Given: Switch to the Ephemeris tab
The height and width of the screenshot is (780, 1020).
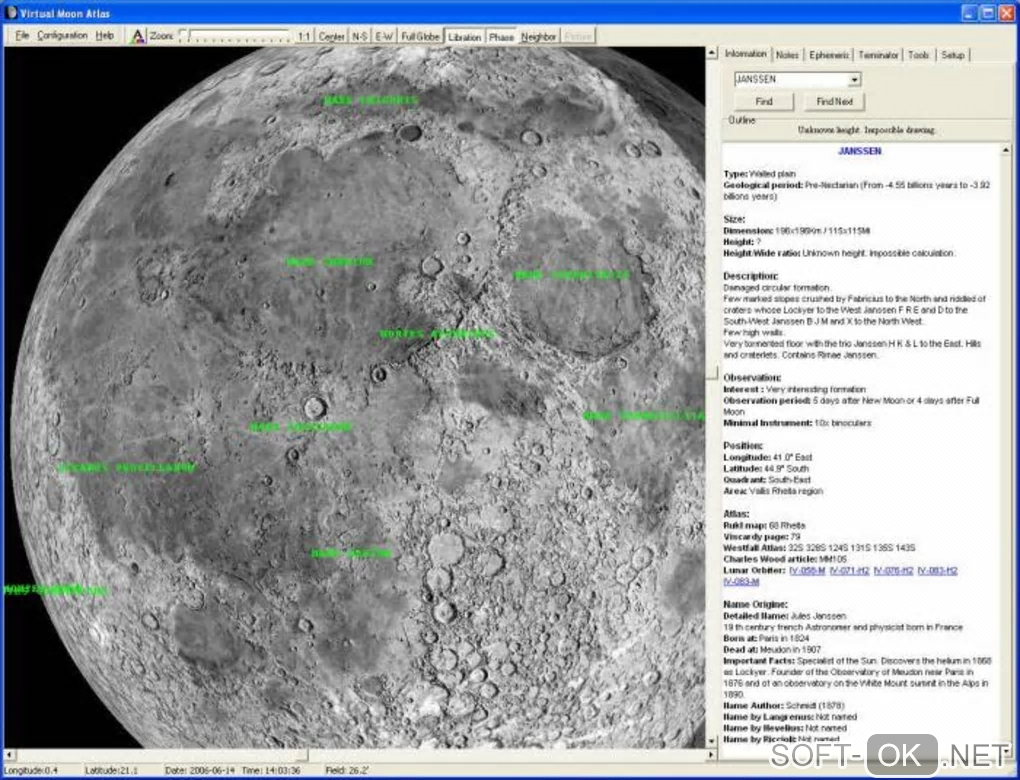Looking at the screenshot, I should pyautogui.click(x=829, y=55).
